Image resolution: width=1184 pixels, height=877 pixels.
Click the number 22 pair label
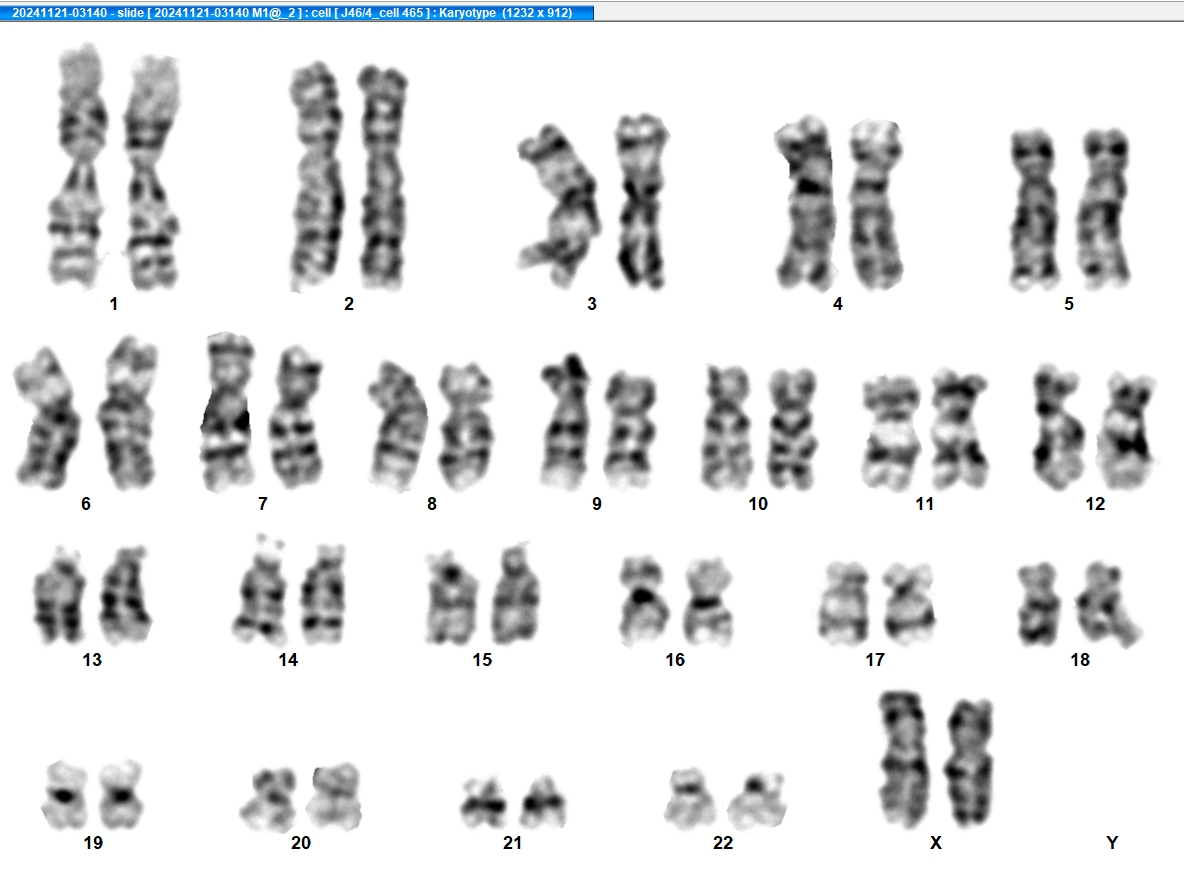point(723,843)
